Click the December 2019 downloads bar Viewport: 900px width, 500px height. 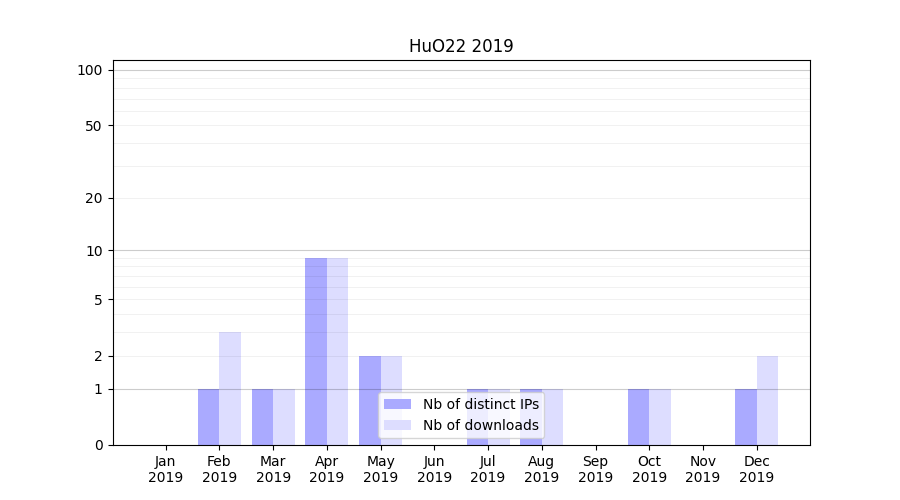pyautogui.click(x=767, y=400)
